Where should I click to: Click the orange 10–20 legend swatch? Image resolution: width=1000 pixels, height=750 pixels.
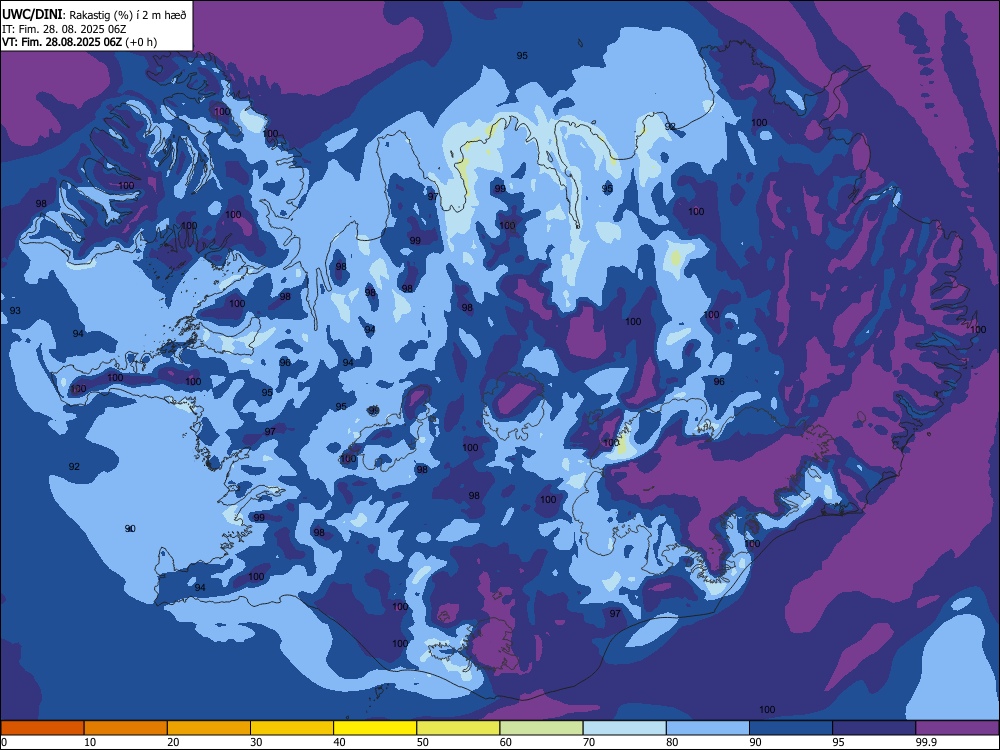tap(126, 728)
